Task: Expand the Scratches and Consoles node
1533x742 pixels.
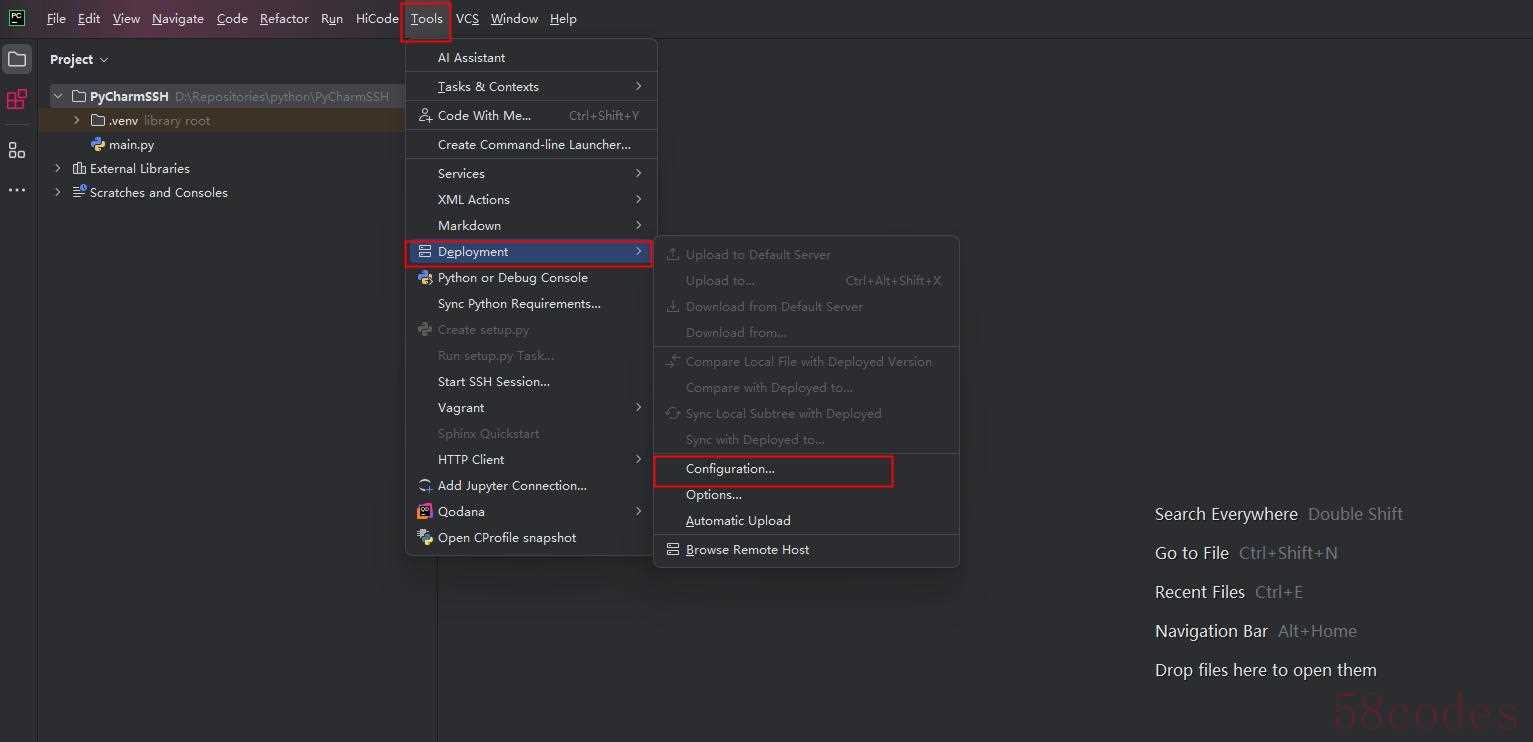Action: click(x=58, y=193)
